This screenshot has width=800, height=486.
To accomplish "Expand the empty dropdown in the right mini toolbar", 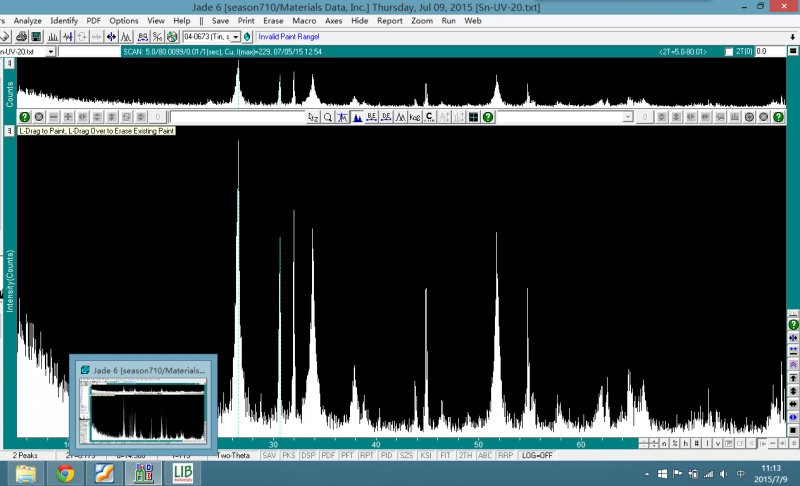I will tap(627, 117).
